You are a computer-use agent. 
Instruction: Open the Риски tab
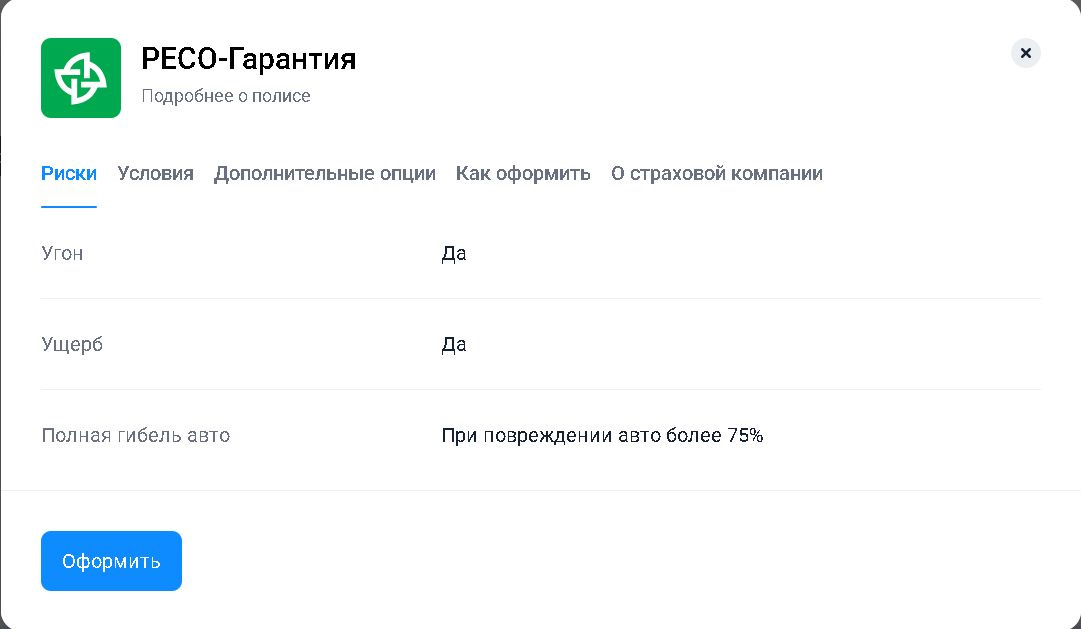(69, 174)
